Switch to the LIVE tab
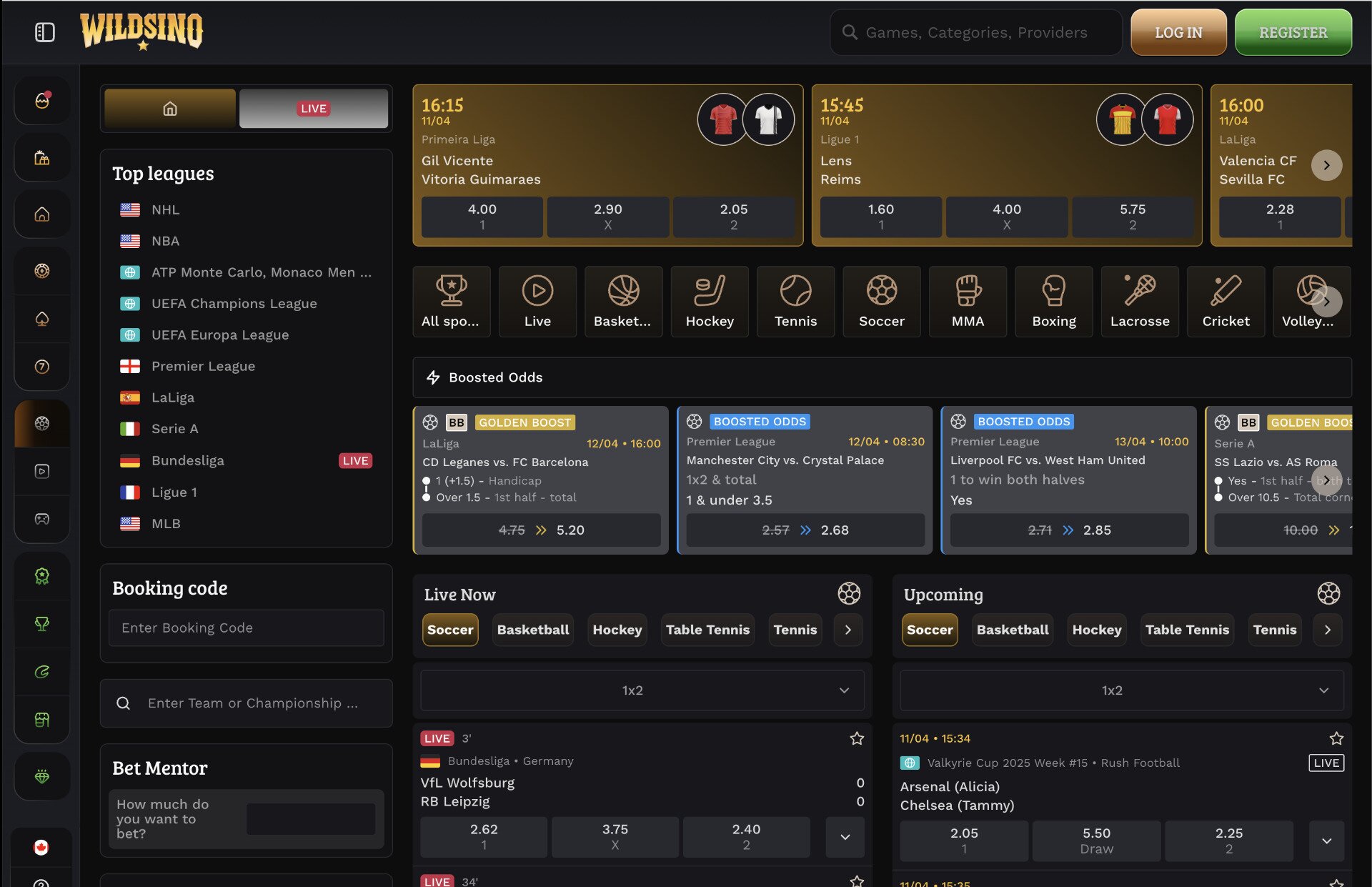The image size is (1372, 887). pos(313,108)
